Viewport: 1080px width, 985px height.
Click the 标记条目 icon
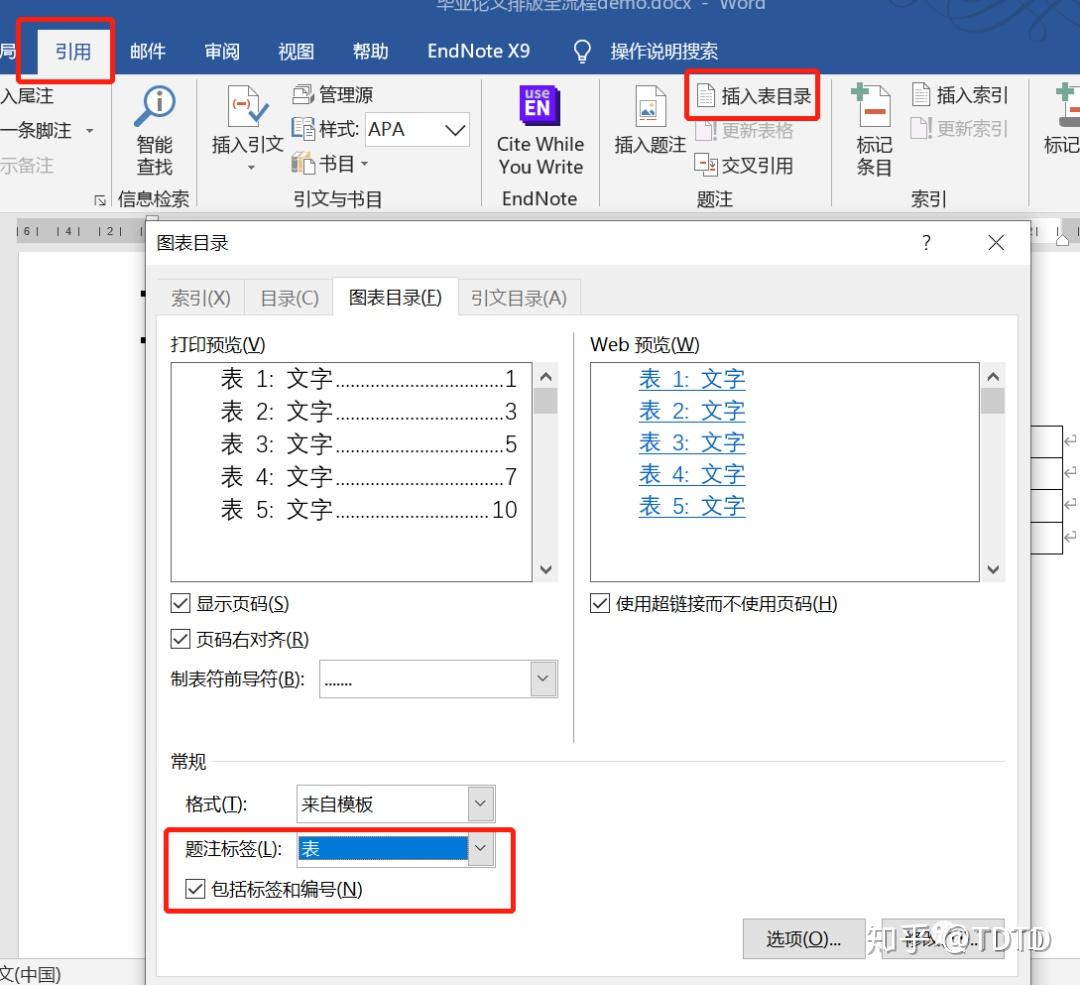pos(873,105)
